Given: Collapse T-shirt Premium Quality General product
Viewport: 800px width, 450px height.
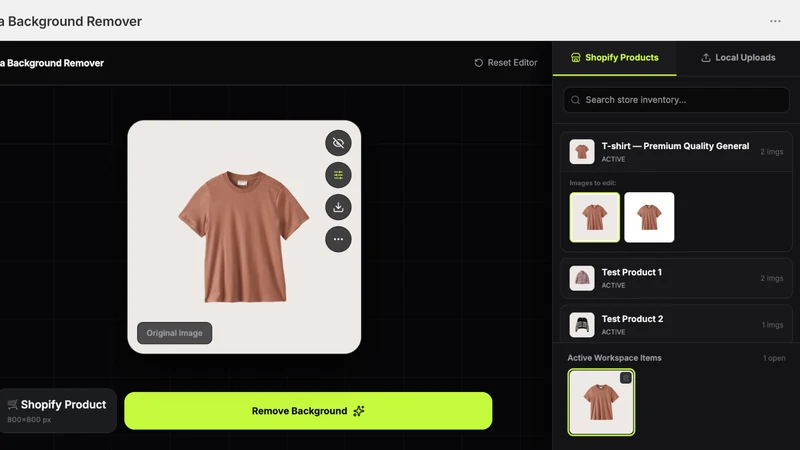Looking at the screenshot, I should (677, 152).
